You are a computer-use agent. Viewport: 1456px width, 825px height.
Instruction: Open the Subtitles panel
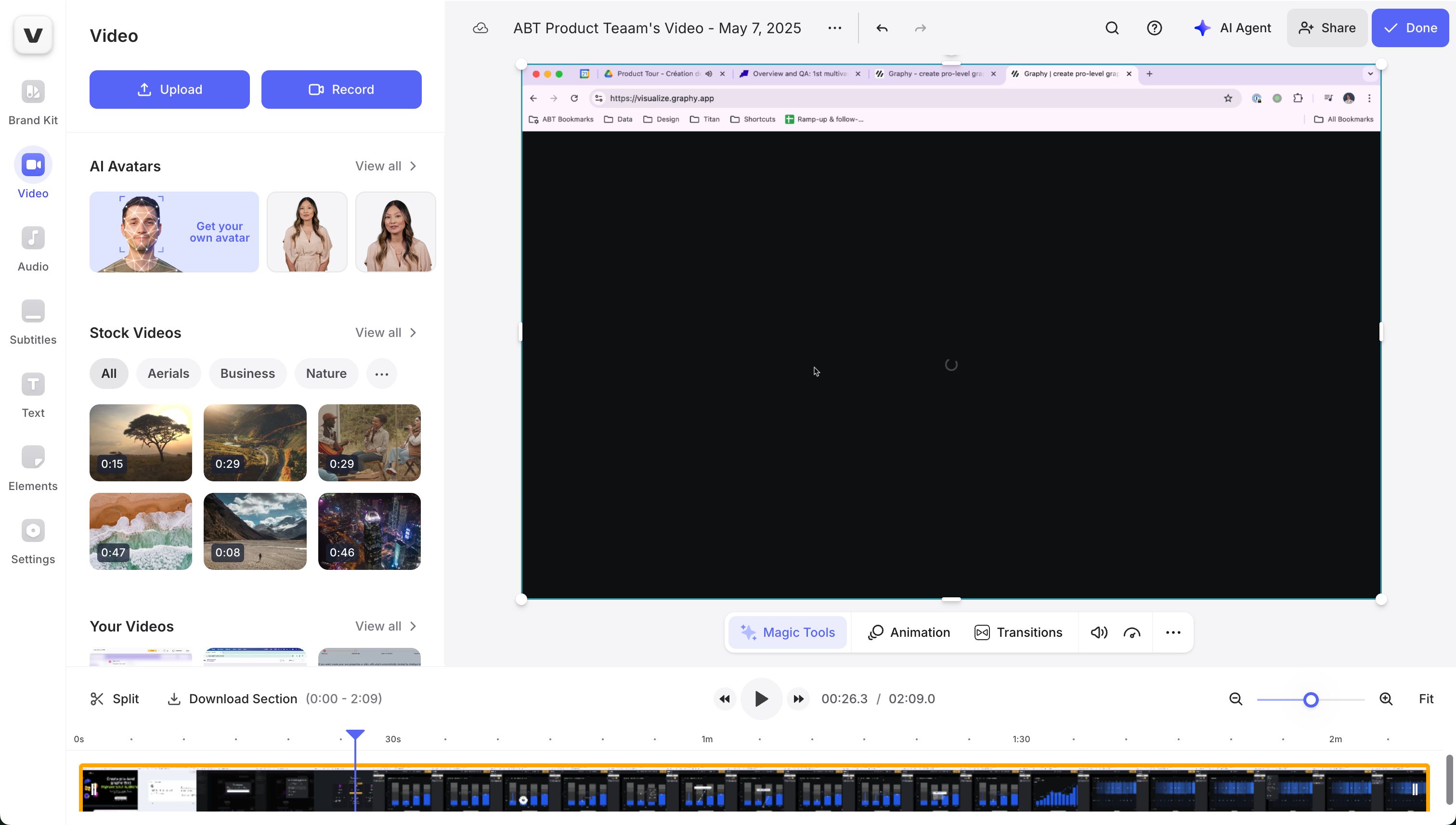pyautogui.click(x=33, y=322)
